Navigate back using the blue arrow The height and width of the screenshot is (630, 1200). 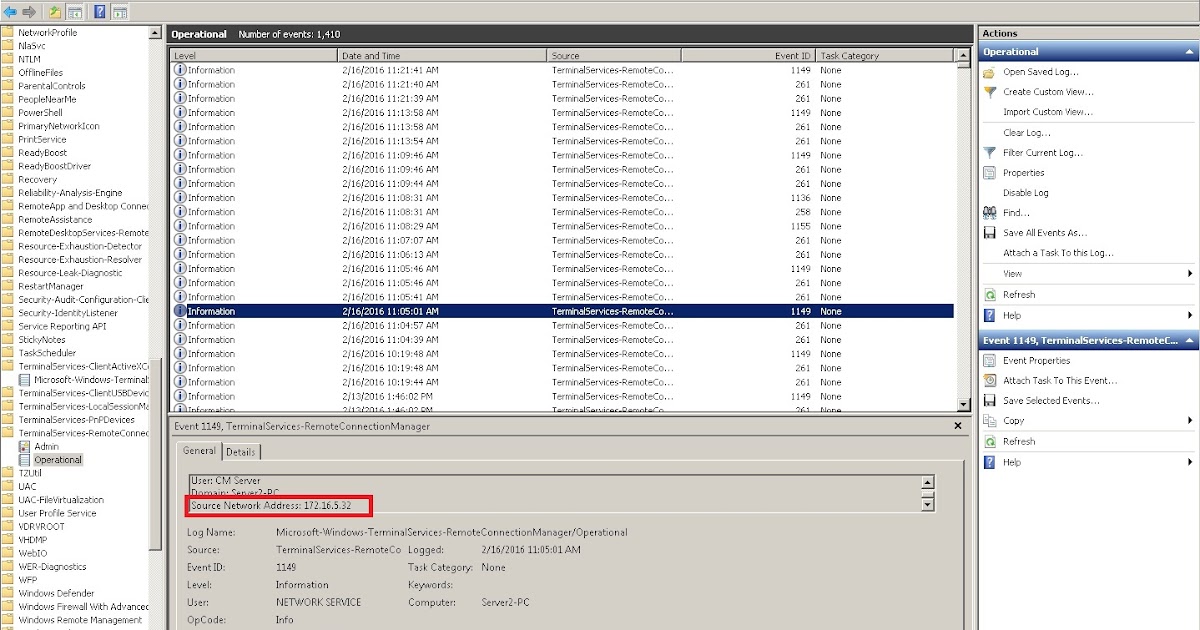[10, 12]
